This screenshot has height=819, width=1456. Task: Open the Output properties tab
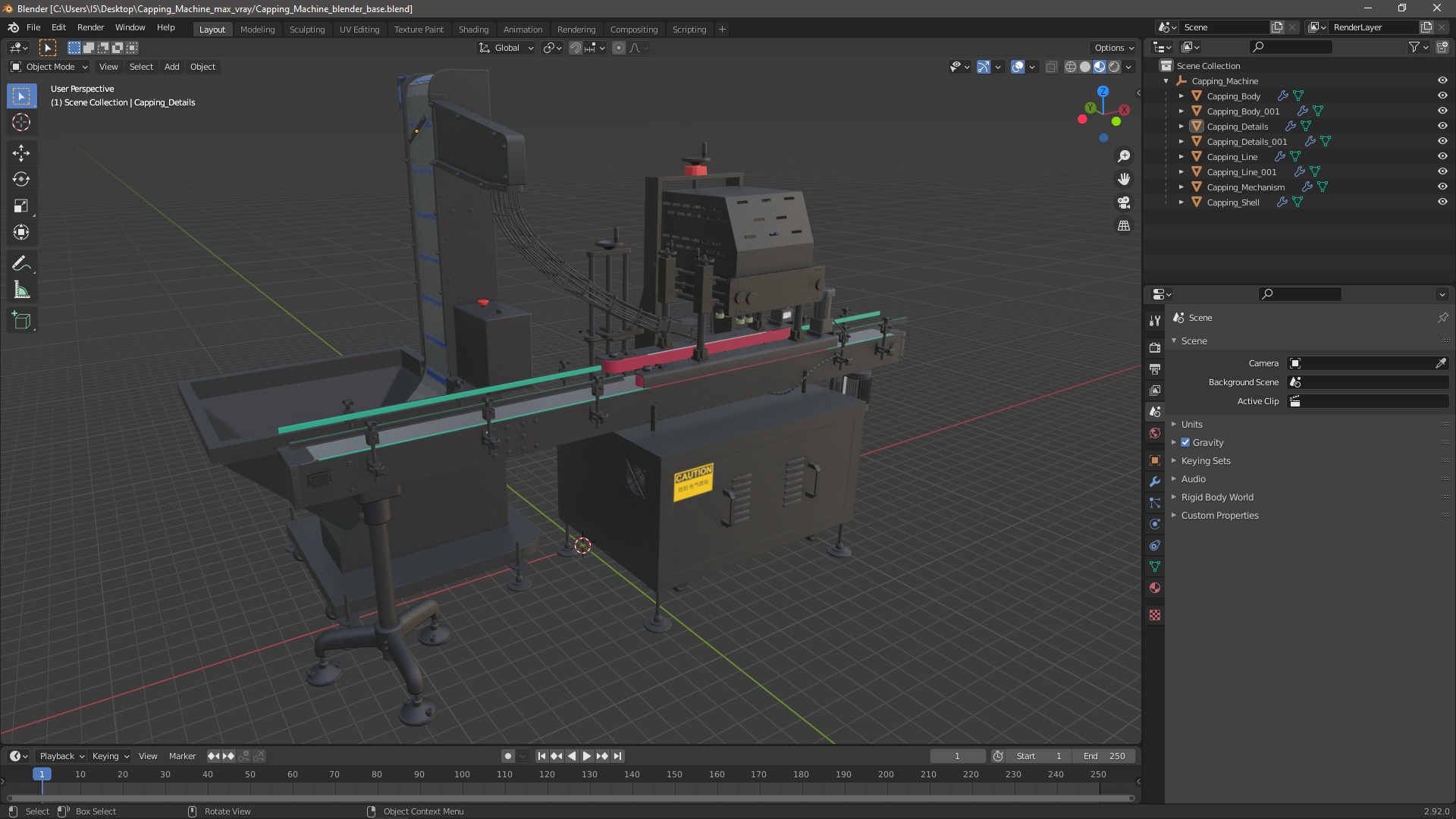pyautogui.click(x=1155, y=369)
